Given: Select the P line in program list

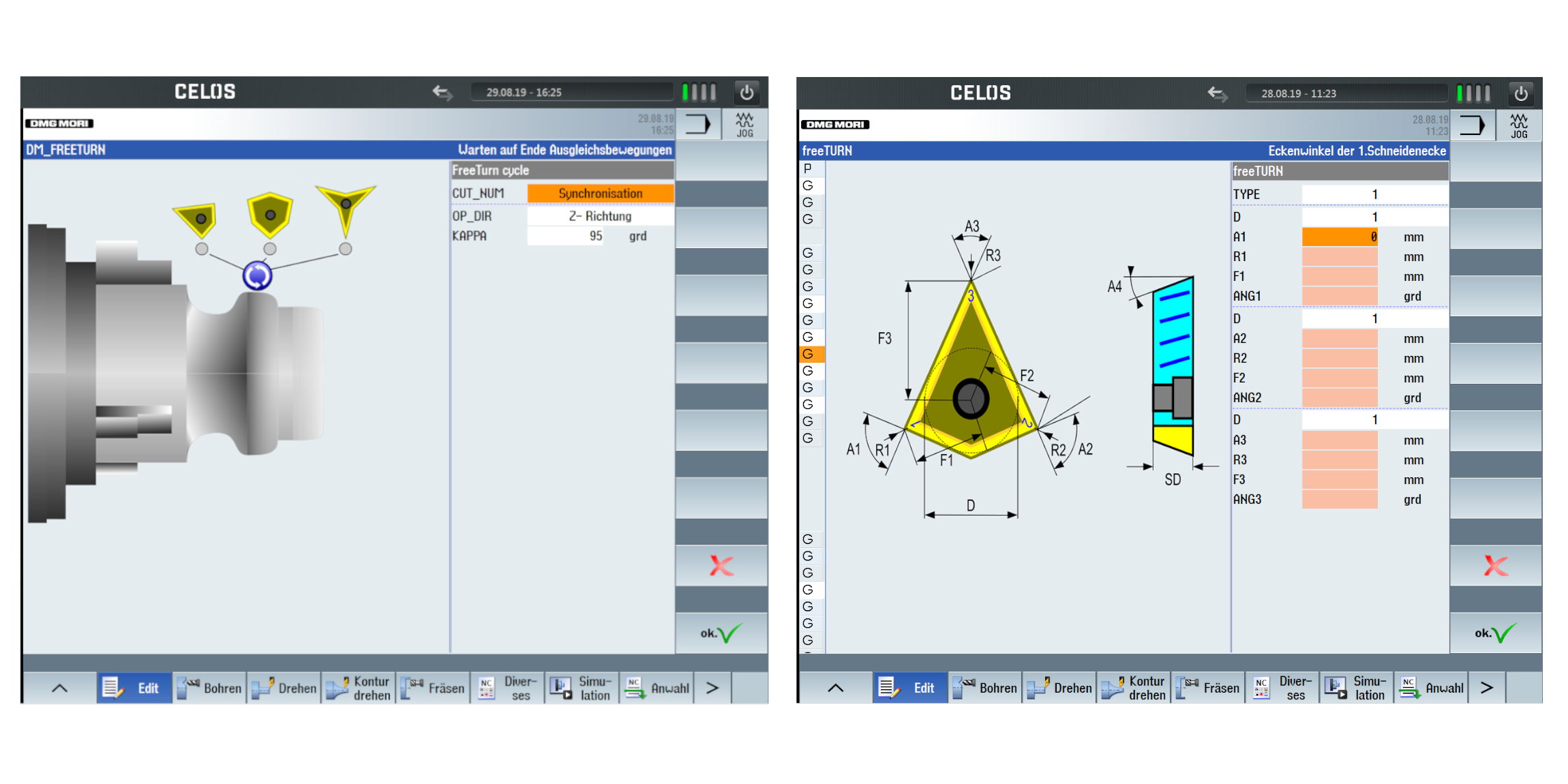Looking at the screenshot, I should [x=811, y=168].
